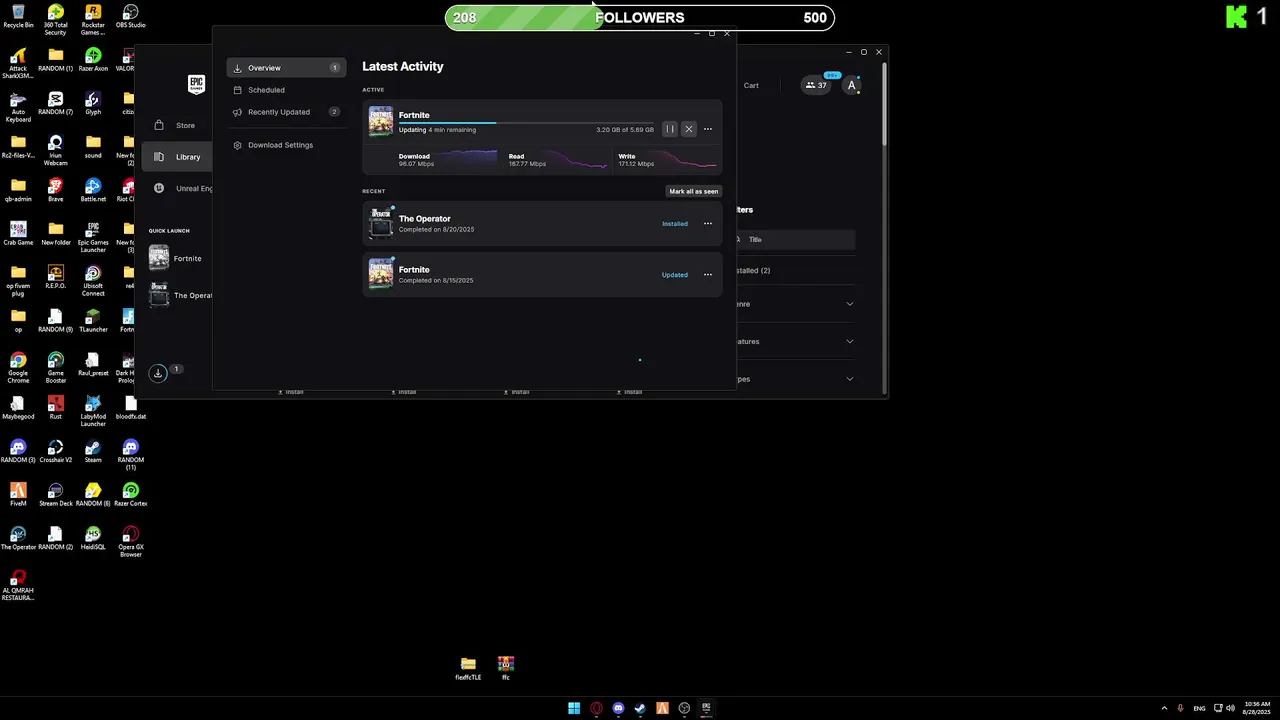Open 360 Total Security desktop icon
This screenshot has height=720, width=1280.
[x=55, y=20]
